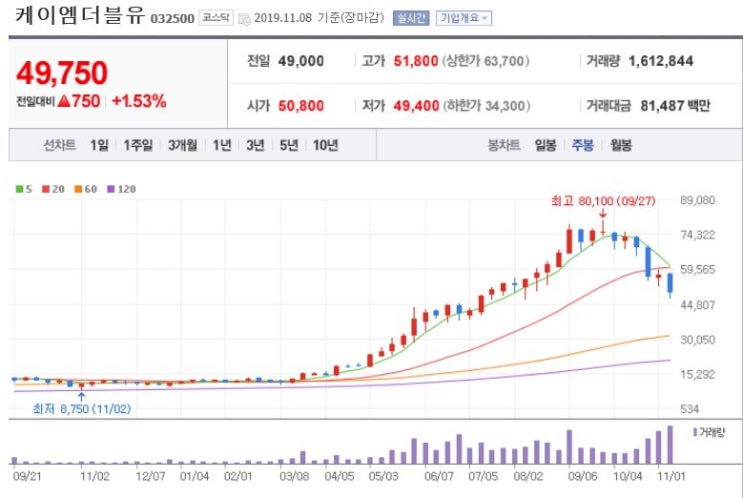Click the 코스닥 market badge
743x498 pixels.
(216, 18)
